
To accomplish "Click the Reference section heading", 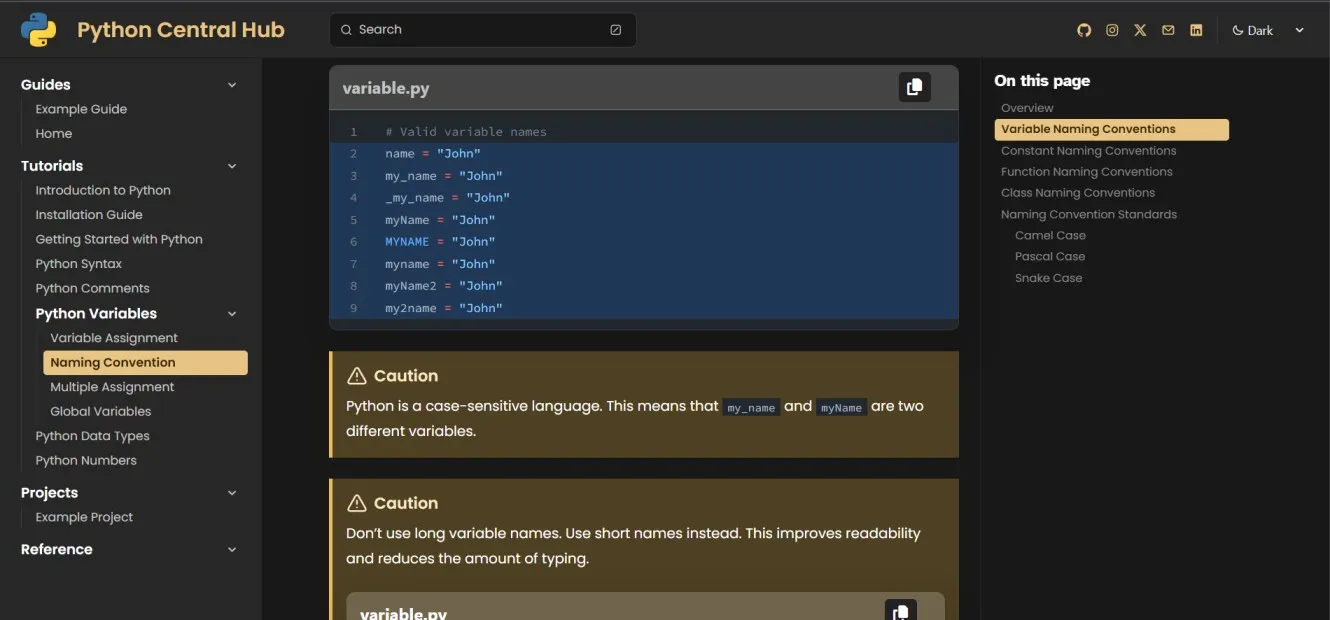I will tap(56, 550).
